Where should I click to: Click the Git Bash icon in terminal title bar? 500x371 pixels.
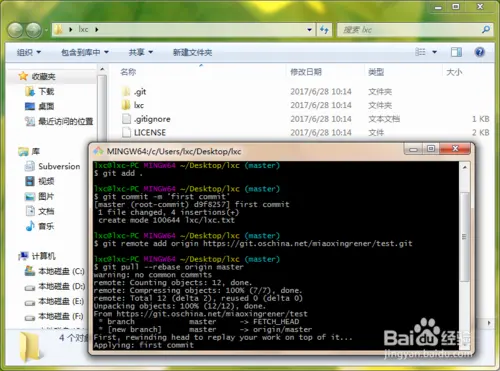coord(98,151)
